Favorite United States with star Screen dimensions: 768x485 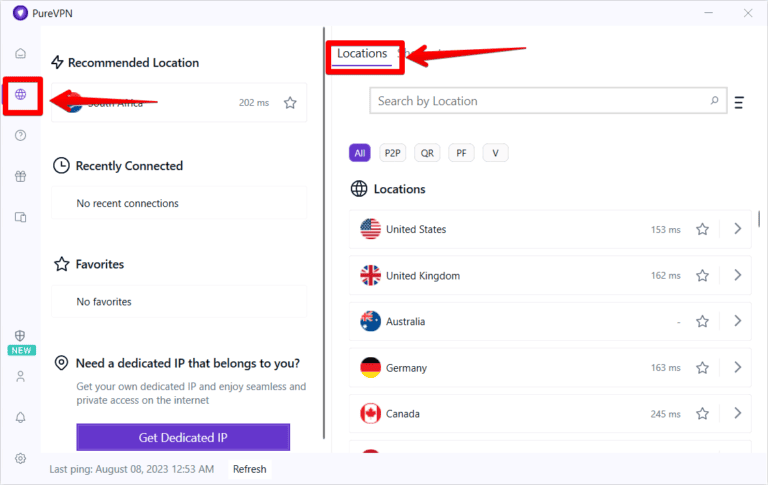click(702, 229)
